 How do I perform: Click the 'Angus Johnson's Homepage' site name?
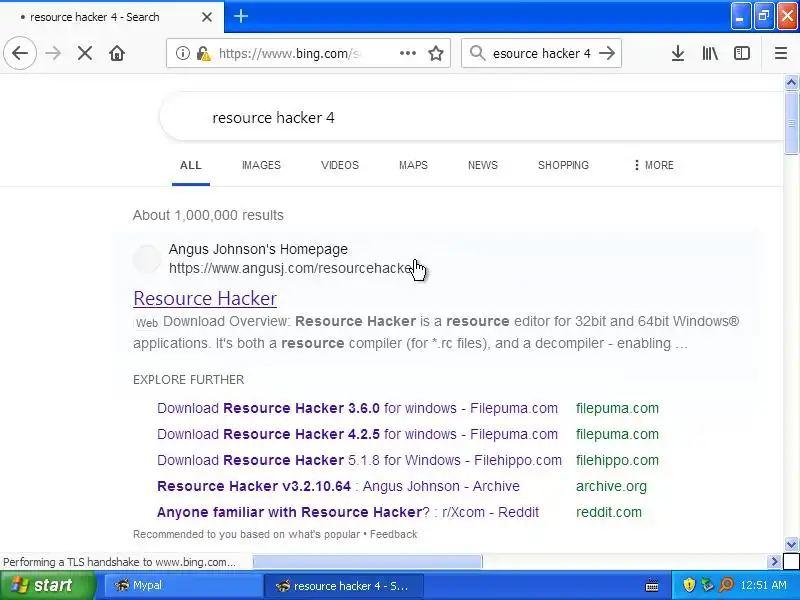coord(258,249)
